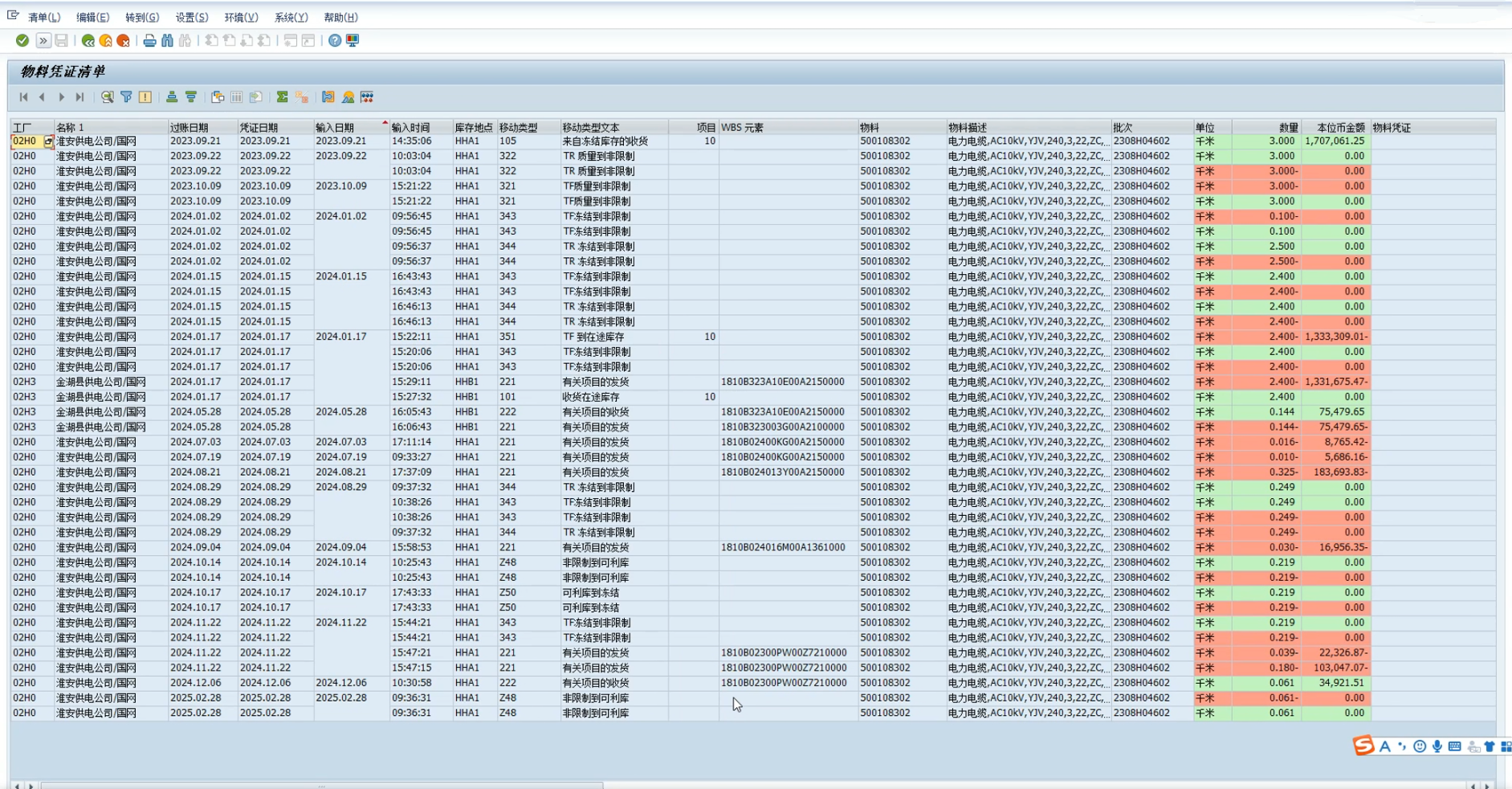Image resolution: width=1512 pixels, height=789 pixels.
Task: Click the Details magnifier icon in list toolbar
Action: click(107, 97)
